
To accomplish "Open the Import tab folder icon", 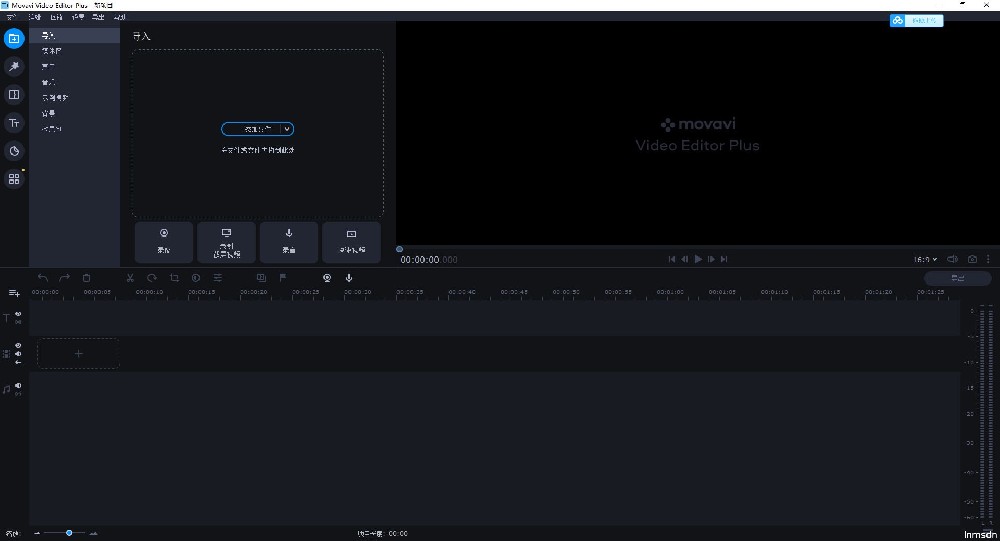I will [14, 39].
